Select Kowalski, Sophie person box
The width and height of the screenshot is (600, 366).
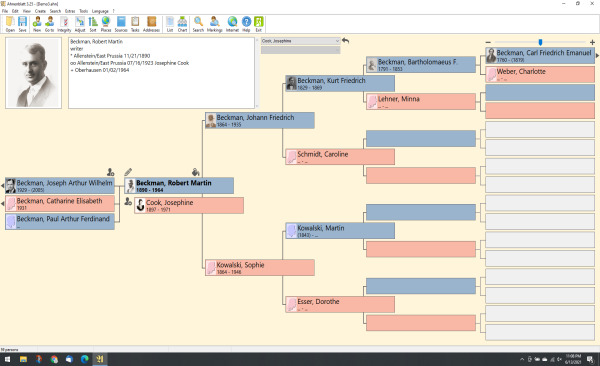[x=260, y=268]
